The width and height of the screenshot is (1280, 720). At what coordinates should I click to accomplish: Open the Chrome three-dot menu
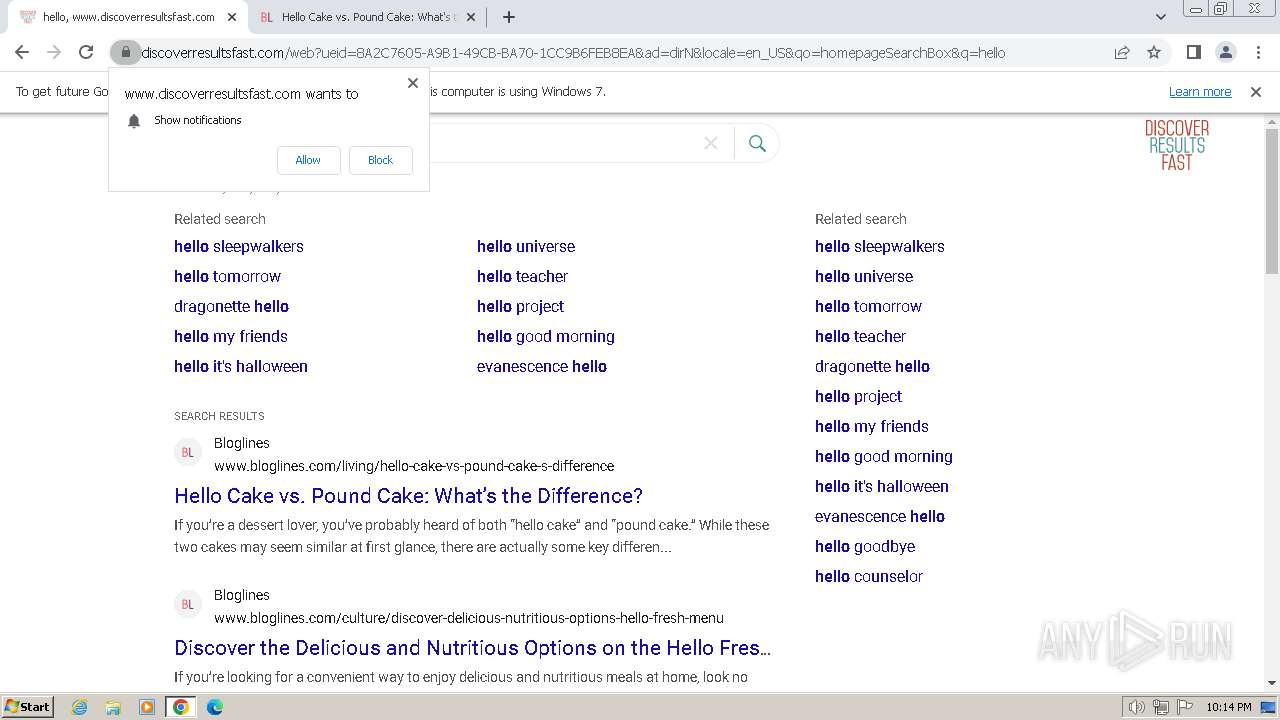[1258, 52]
